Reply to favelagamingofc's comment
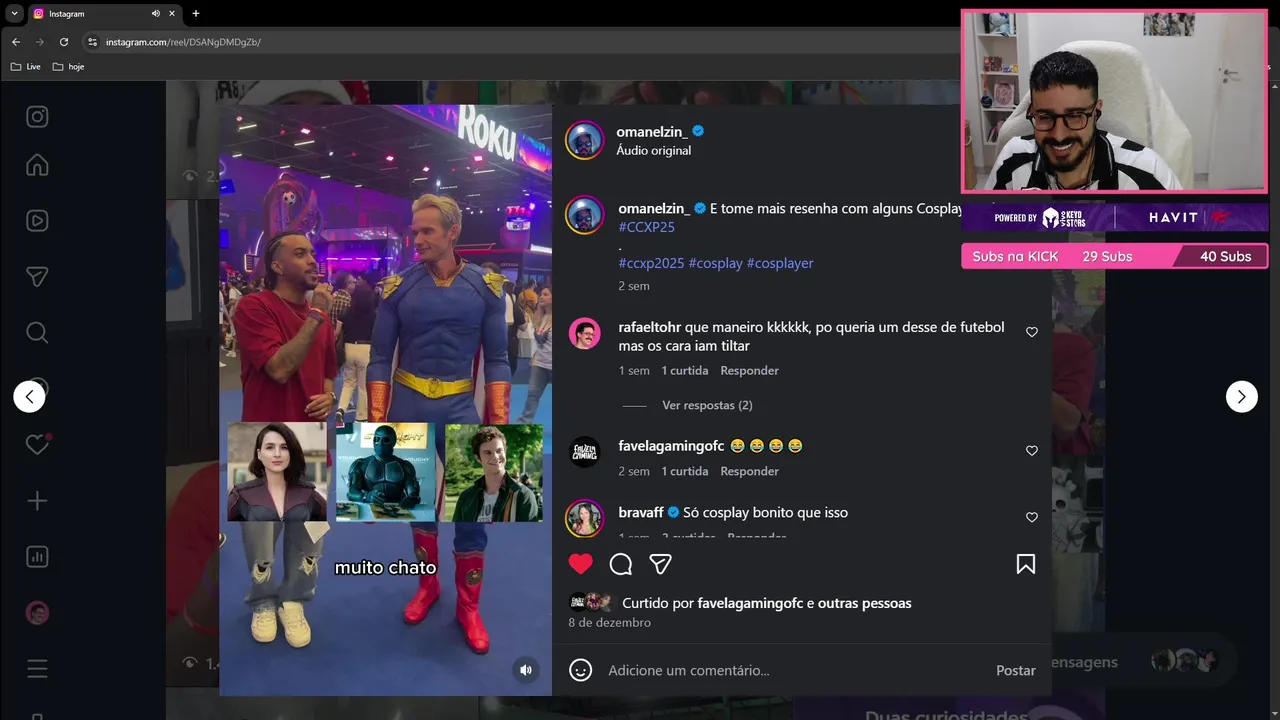Screen dimensions: 1280x720 tap(749, 472)
